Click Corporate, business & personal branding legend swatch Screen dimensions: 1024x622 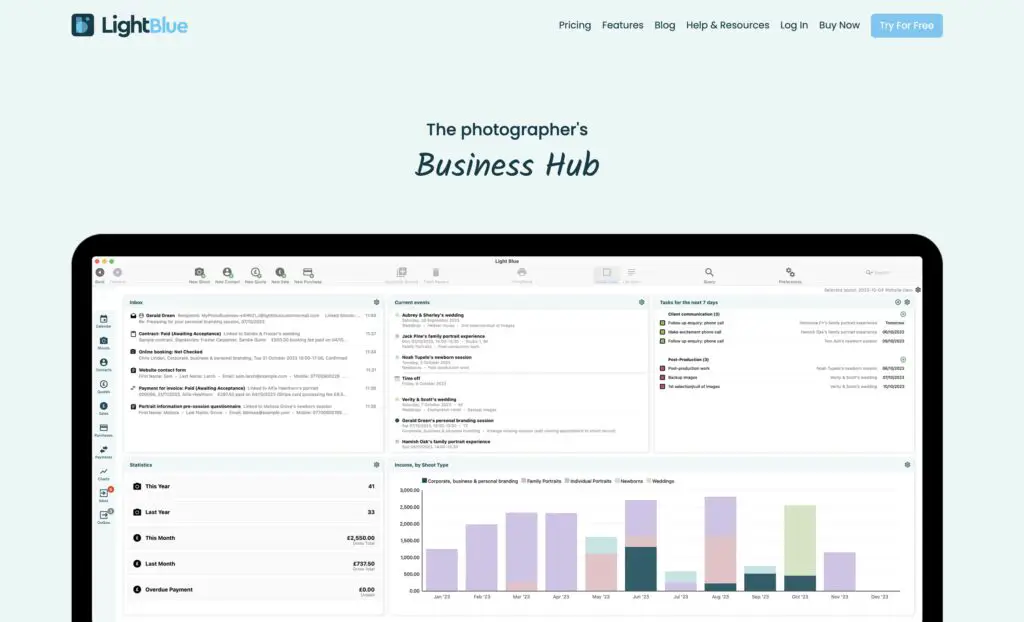(x=424, y=481)
